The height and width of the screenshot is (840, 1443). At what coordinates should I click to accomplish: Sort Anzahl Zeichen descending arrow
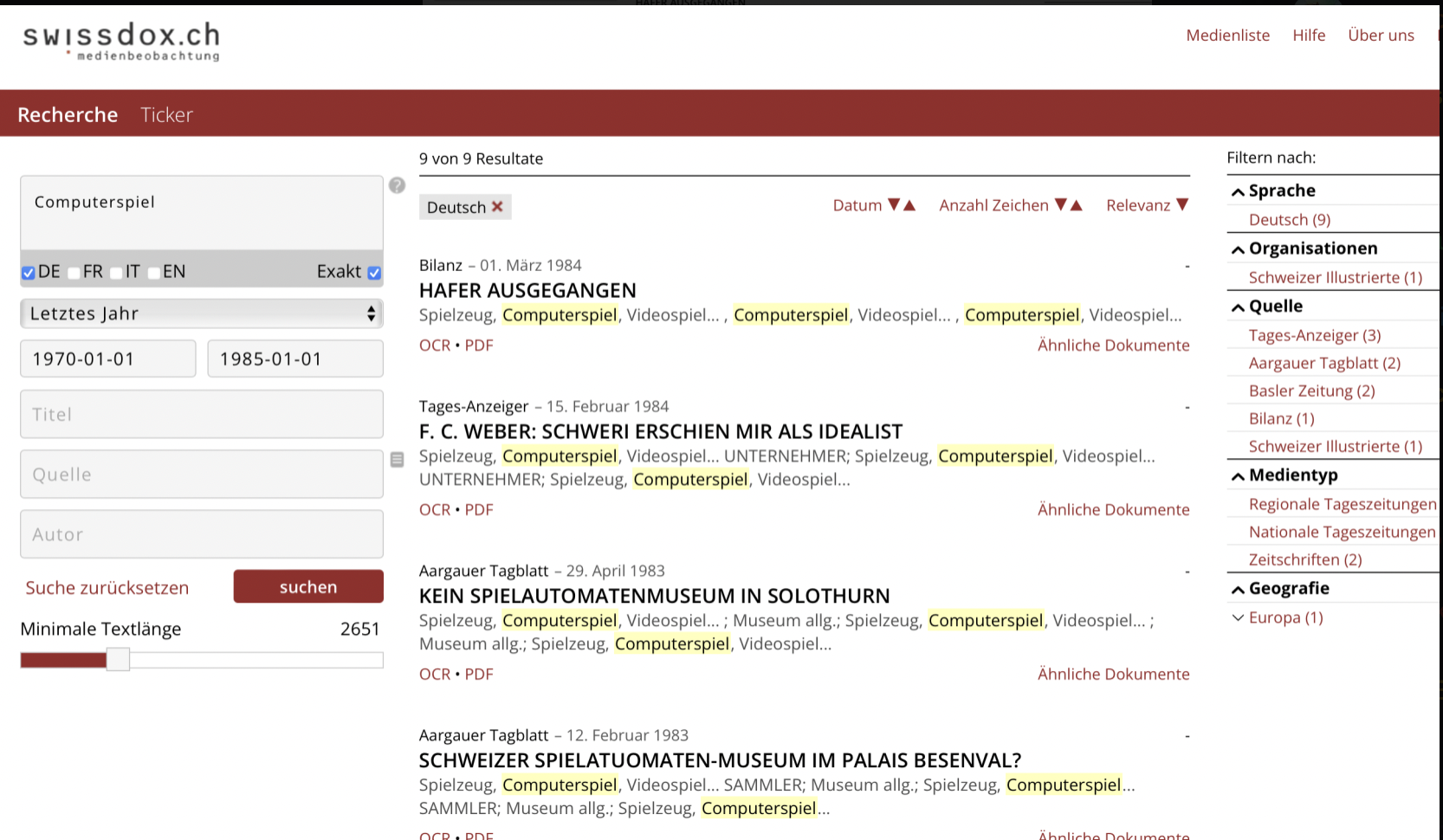[1060, 205]
